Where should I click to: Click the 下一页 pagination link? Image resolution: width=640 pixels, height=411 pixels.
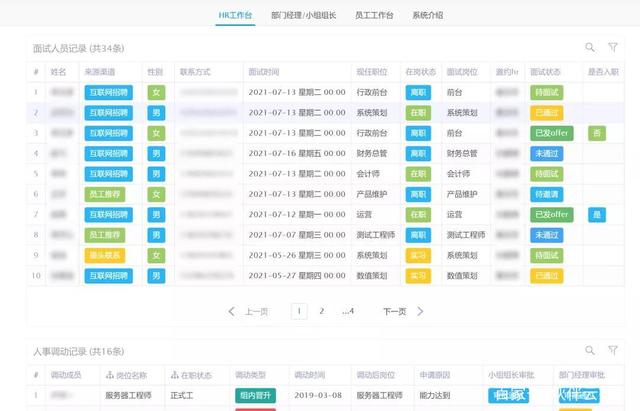coord(394,312)
